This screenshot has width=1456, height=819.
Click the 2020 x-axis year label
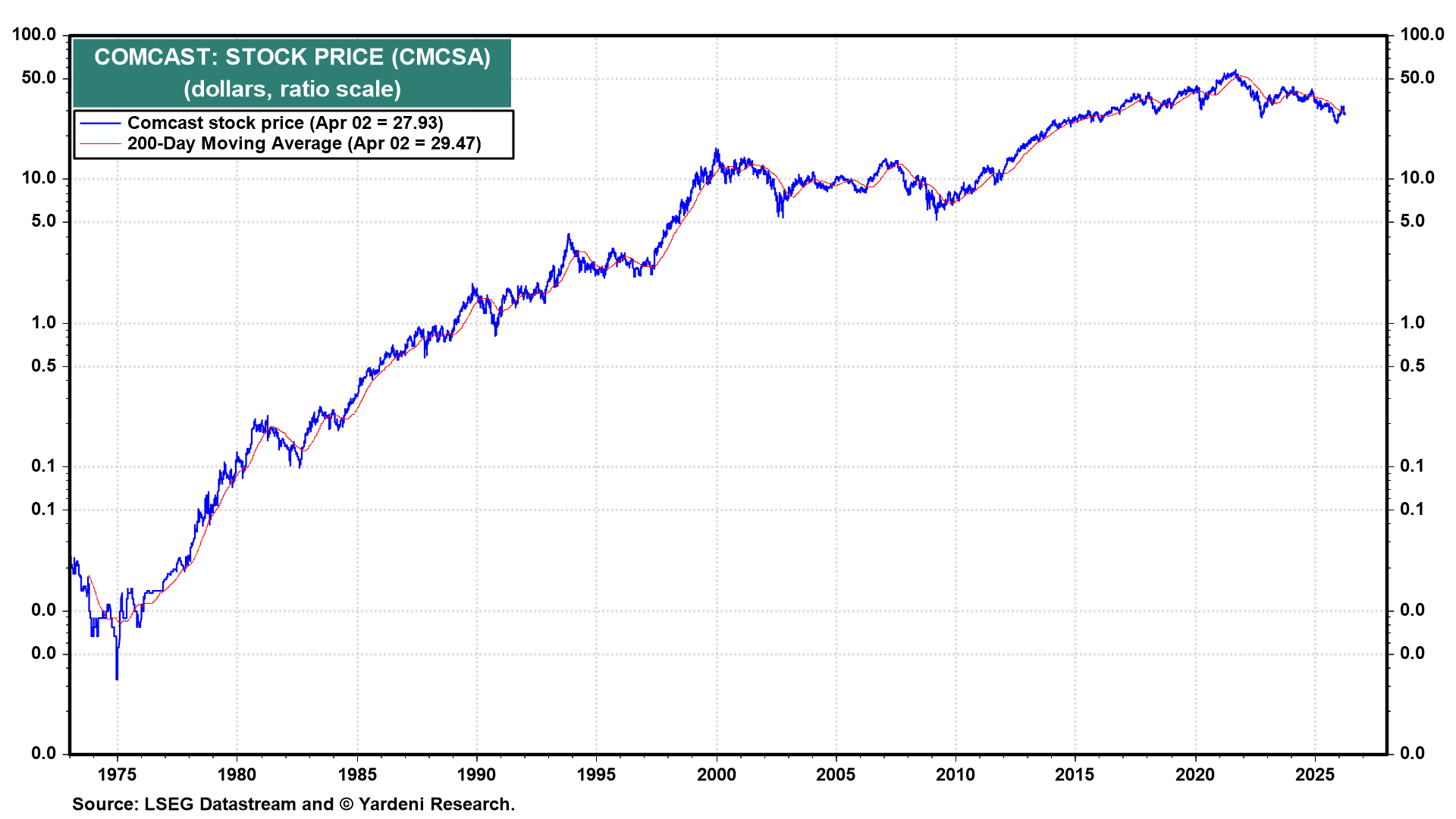pyautogui.click(x=1195, y=774)
